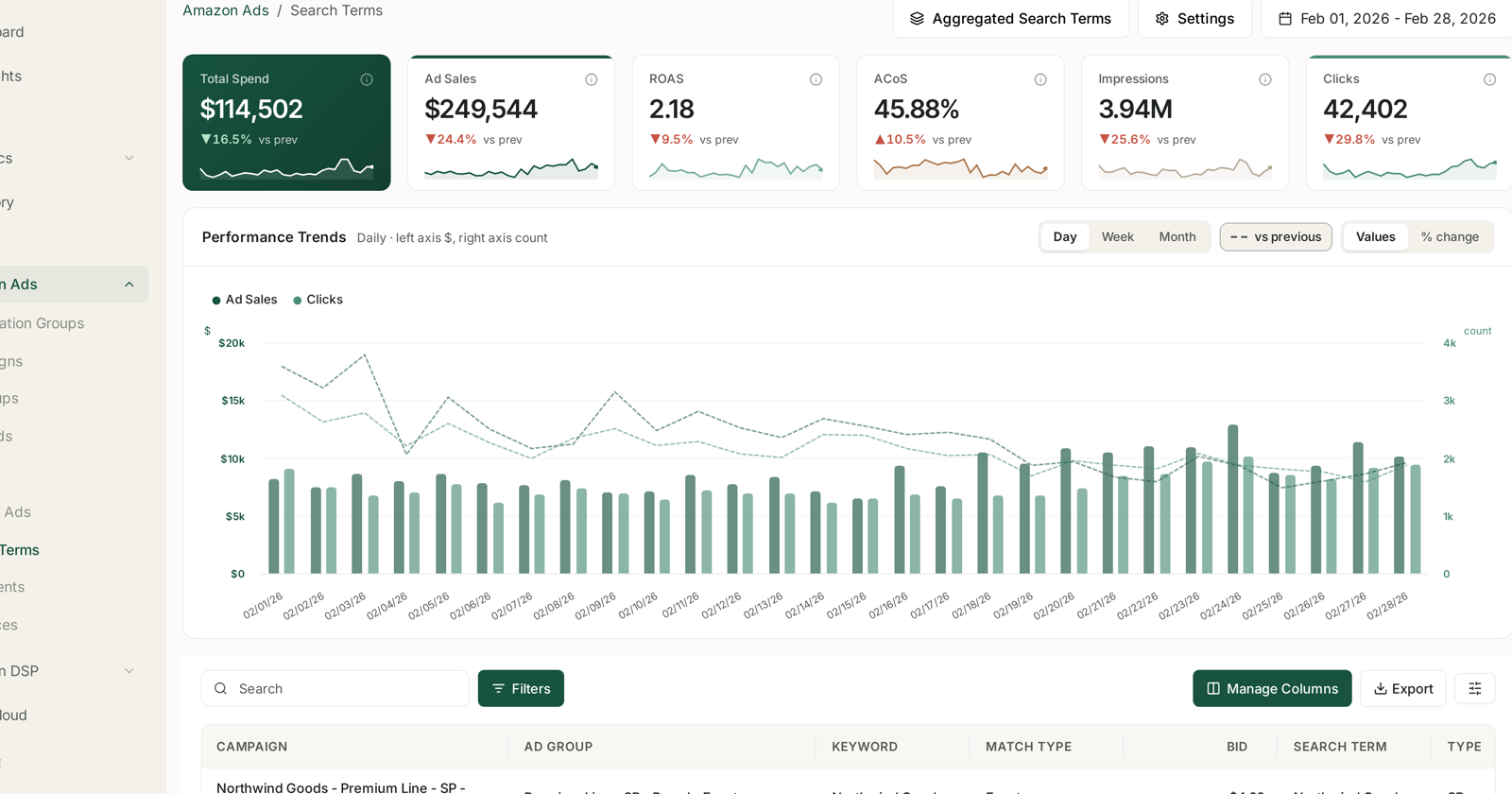Click the columns icon on Manage Columns

[1213, 689]
